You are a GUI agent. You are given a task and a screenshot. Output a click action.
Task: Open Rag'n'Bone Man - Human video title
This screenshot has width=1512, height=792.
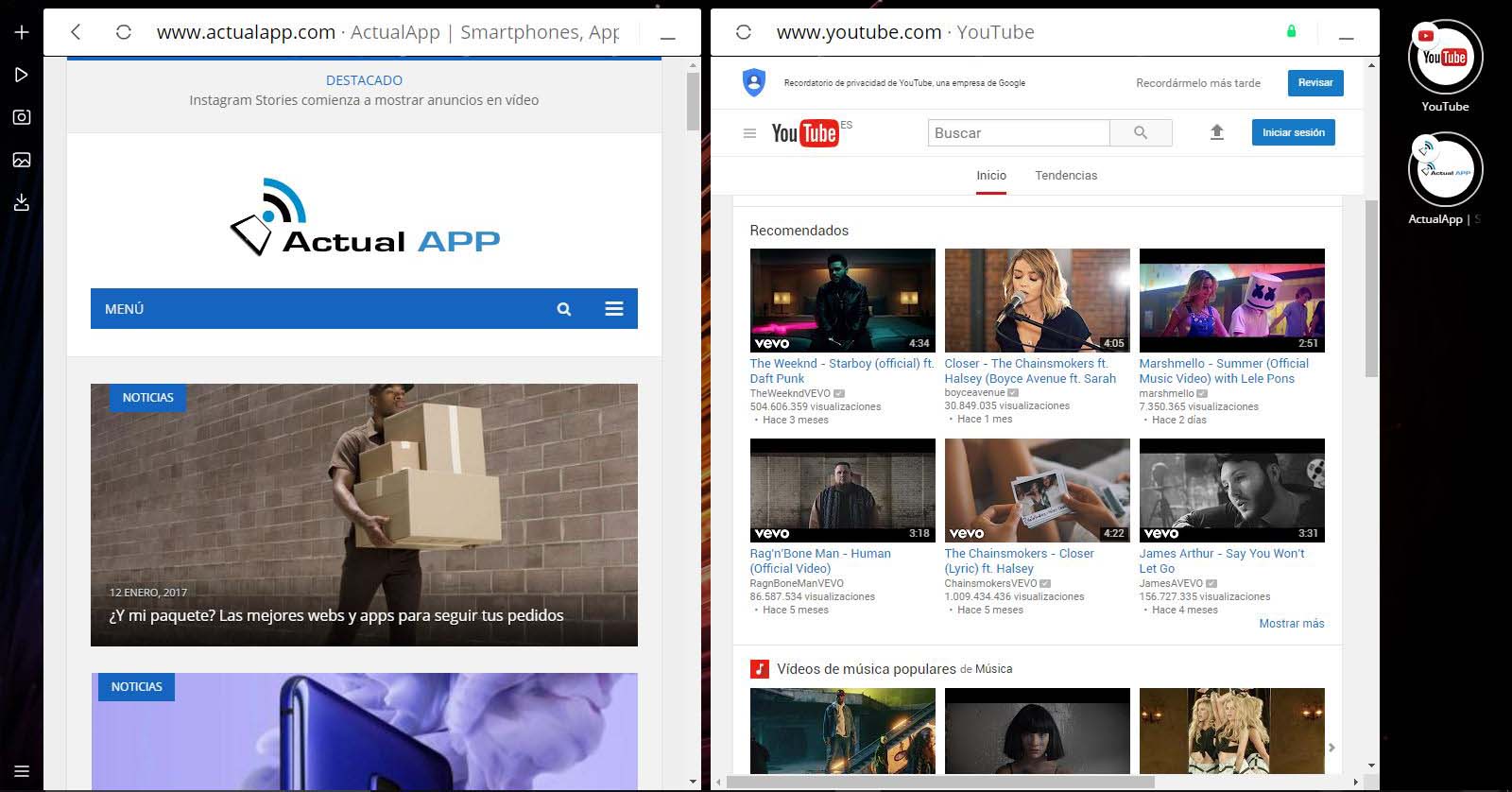point(820,560)
